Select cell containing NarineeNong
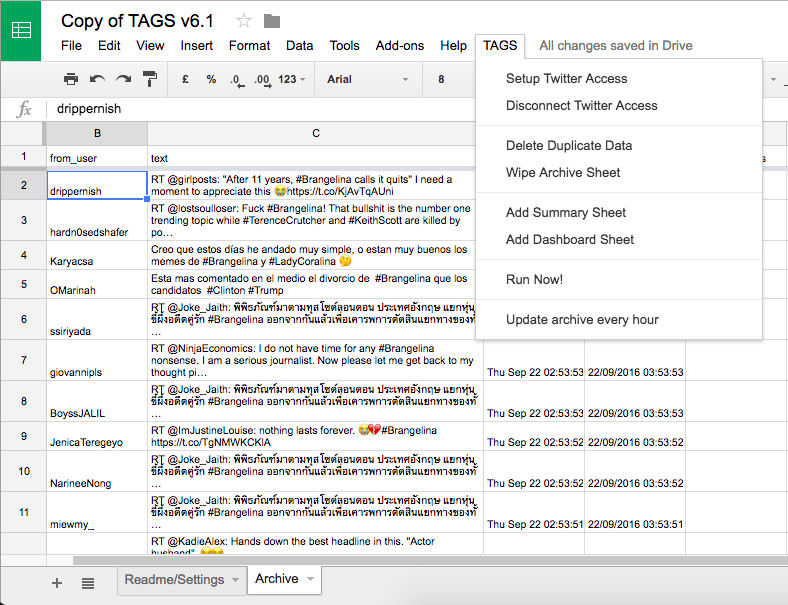788x605 pixels. tap(97, 471)
